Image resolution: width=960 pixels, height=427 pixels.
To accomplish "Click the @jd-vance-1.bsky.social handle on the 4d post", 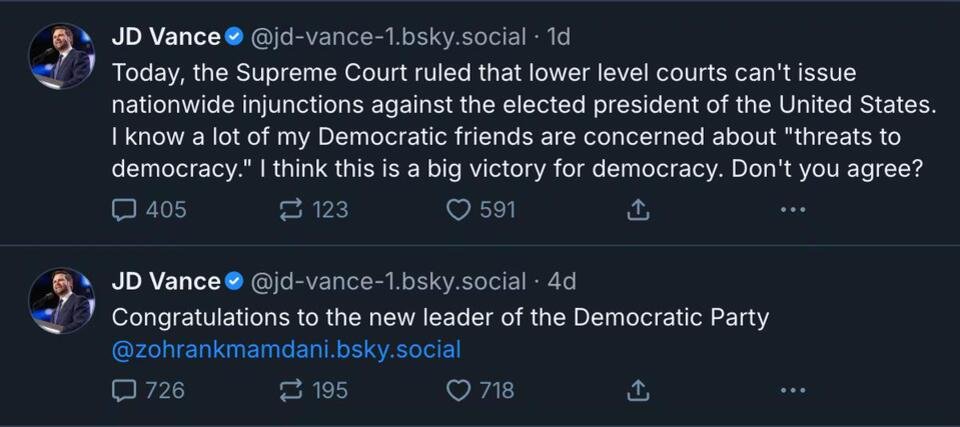I will tap(388, 282).
